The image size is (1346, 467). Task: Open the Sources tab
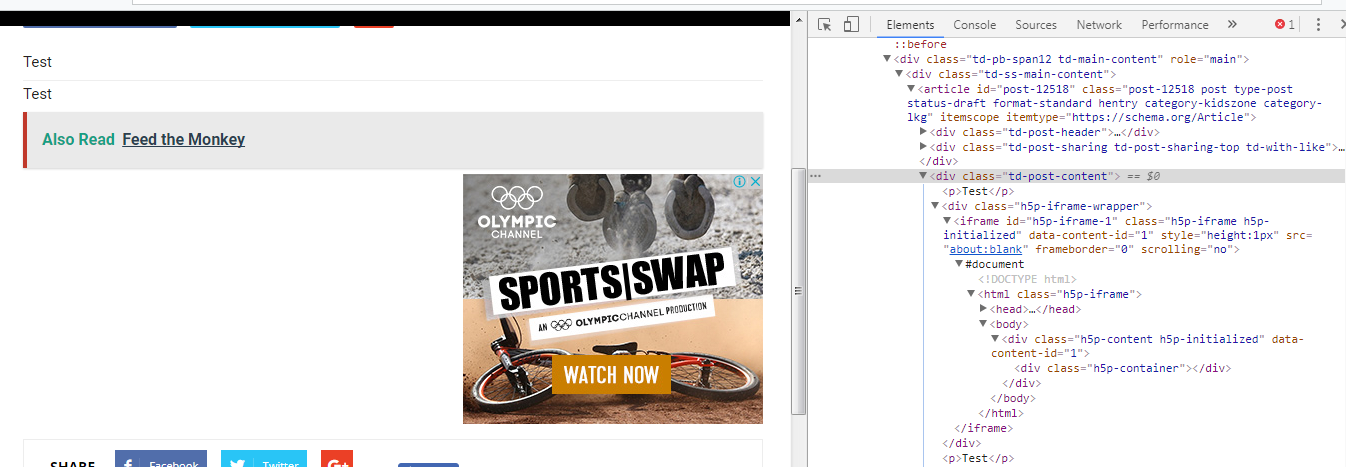click(x=1036, y=25)
